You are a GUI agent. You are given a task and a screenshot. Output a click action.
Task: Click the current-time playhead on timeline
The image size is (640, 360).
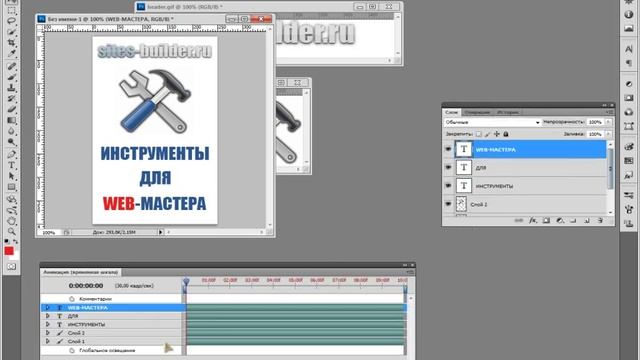pos(186,281)
